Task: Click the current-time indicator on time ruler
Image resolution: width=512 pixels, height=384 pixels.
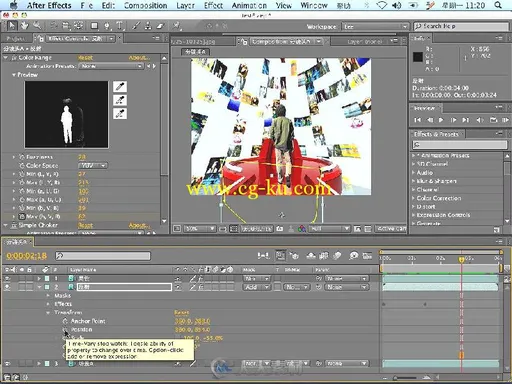Action: pyautogui.click(x=462, y=259)
